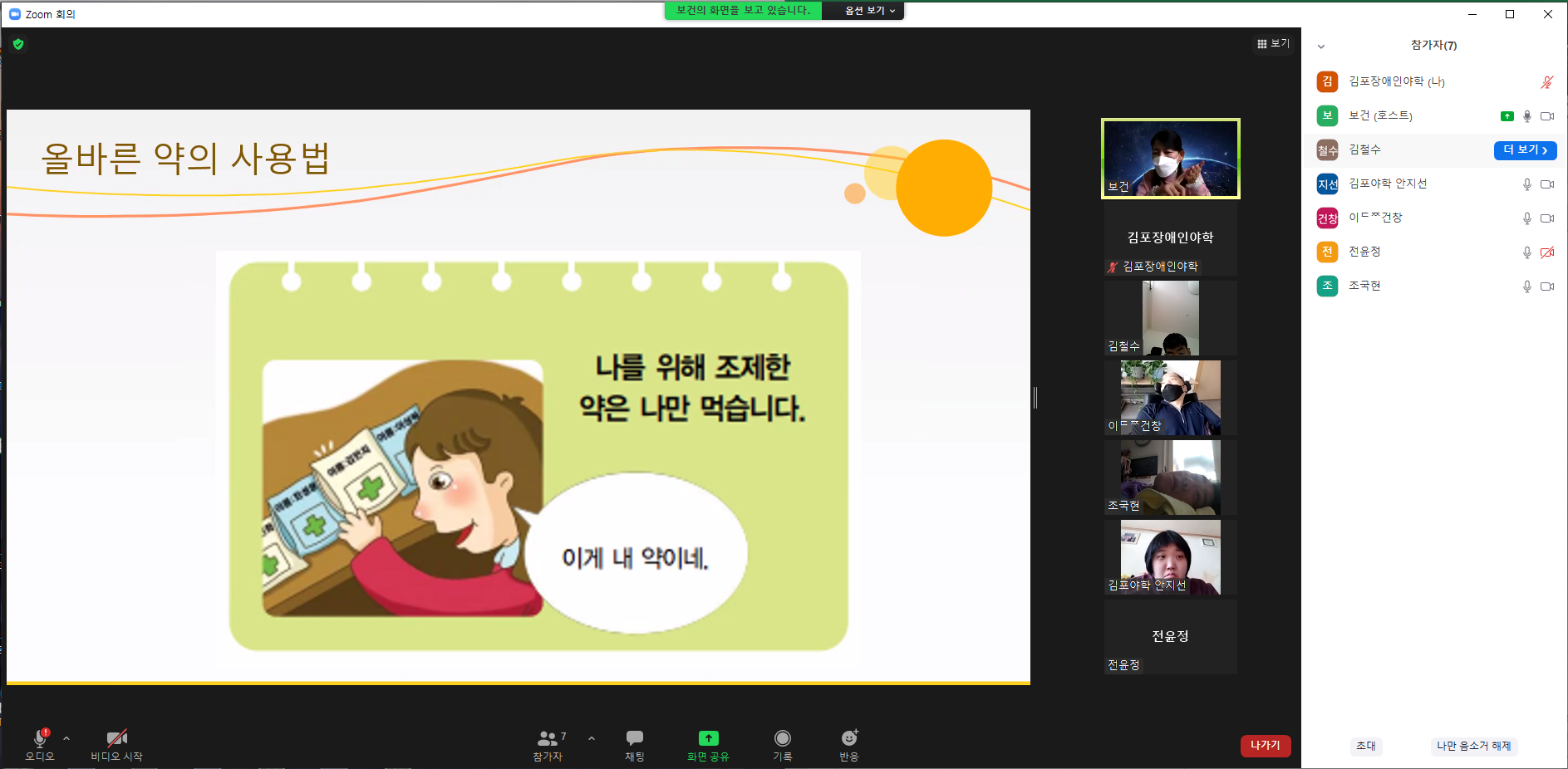This screenshot has height=769, width=1568.
Task: Select the 김포야학 안지선 video thumbnail
Action: [x=1171, y=557]
